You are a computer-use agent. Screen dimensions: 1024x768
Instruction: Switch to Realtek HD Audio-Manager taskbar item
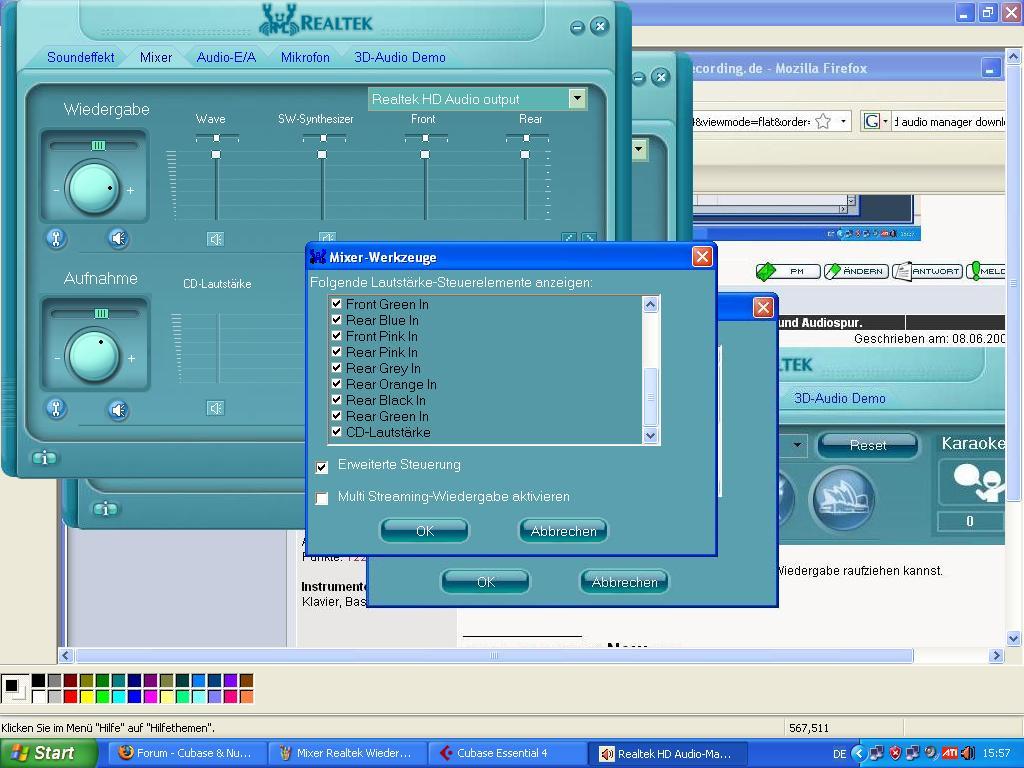tap(667, 754)
